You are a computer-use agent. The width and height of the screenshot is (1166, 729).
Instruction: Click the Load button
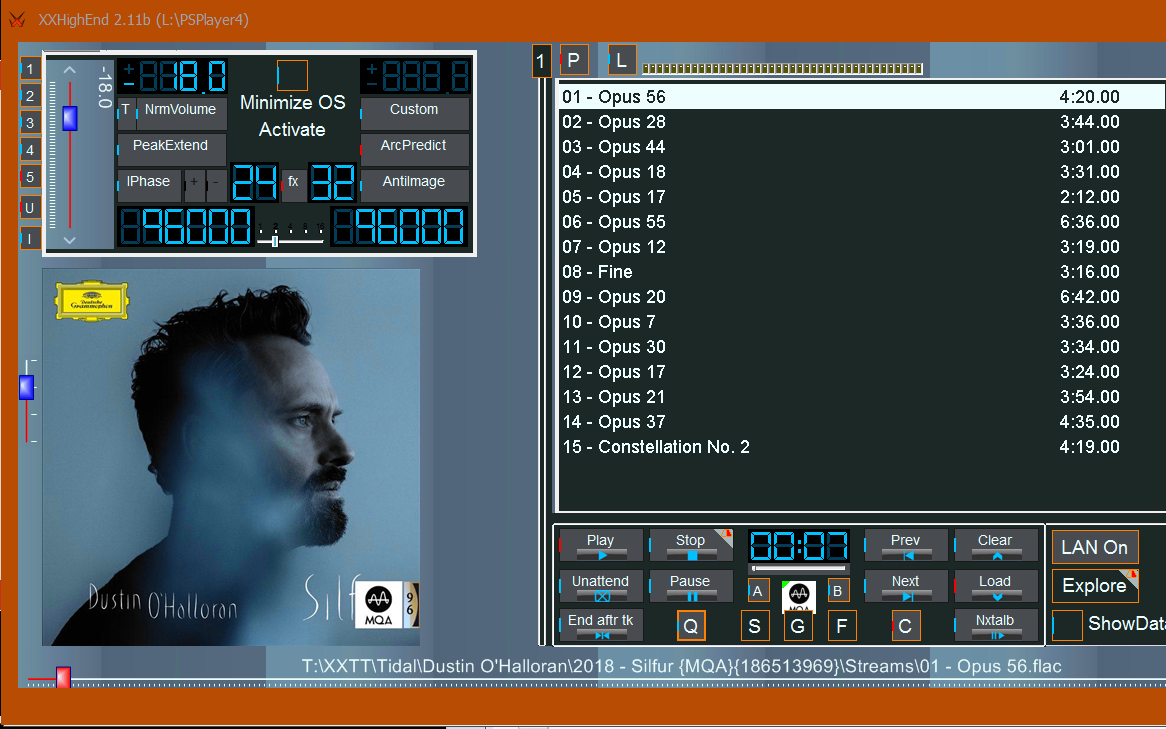click(996, 586)
